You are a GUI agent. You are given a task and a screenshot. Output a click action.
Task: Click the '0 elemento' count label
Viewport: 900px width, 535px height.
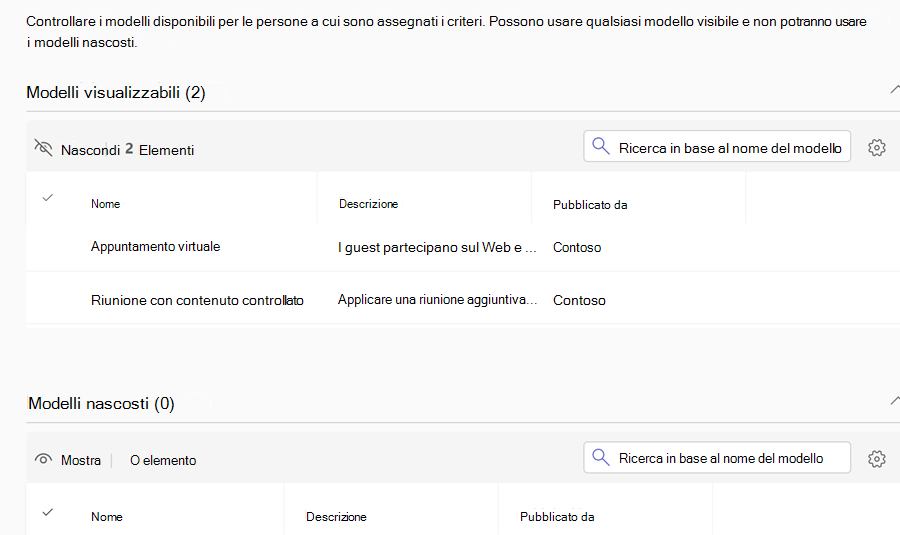coord(163,460)
